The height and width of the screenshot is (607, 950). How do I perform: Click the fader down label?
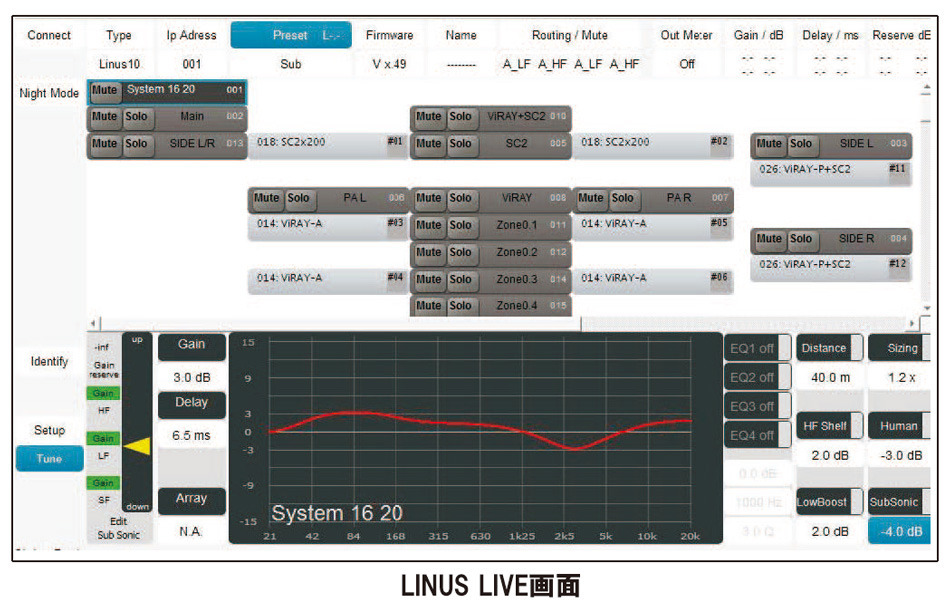click(x=138, y=506)
